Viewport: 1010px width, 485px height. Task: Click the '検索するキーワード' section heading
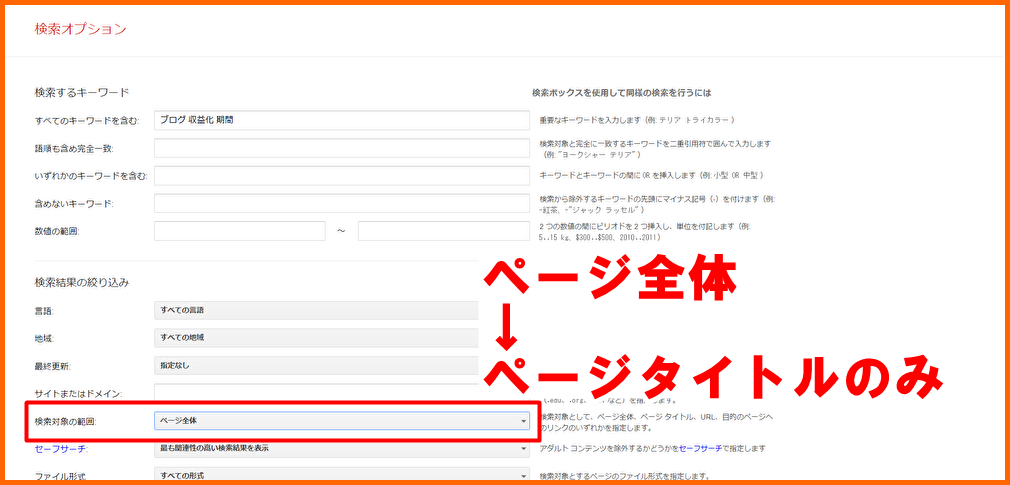(82, 92)
